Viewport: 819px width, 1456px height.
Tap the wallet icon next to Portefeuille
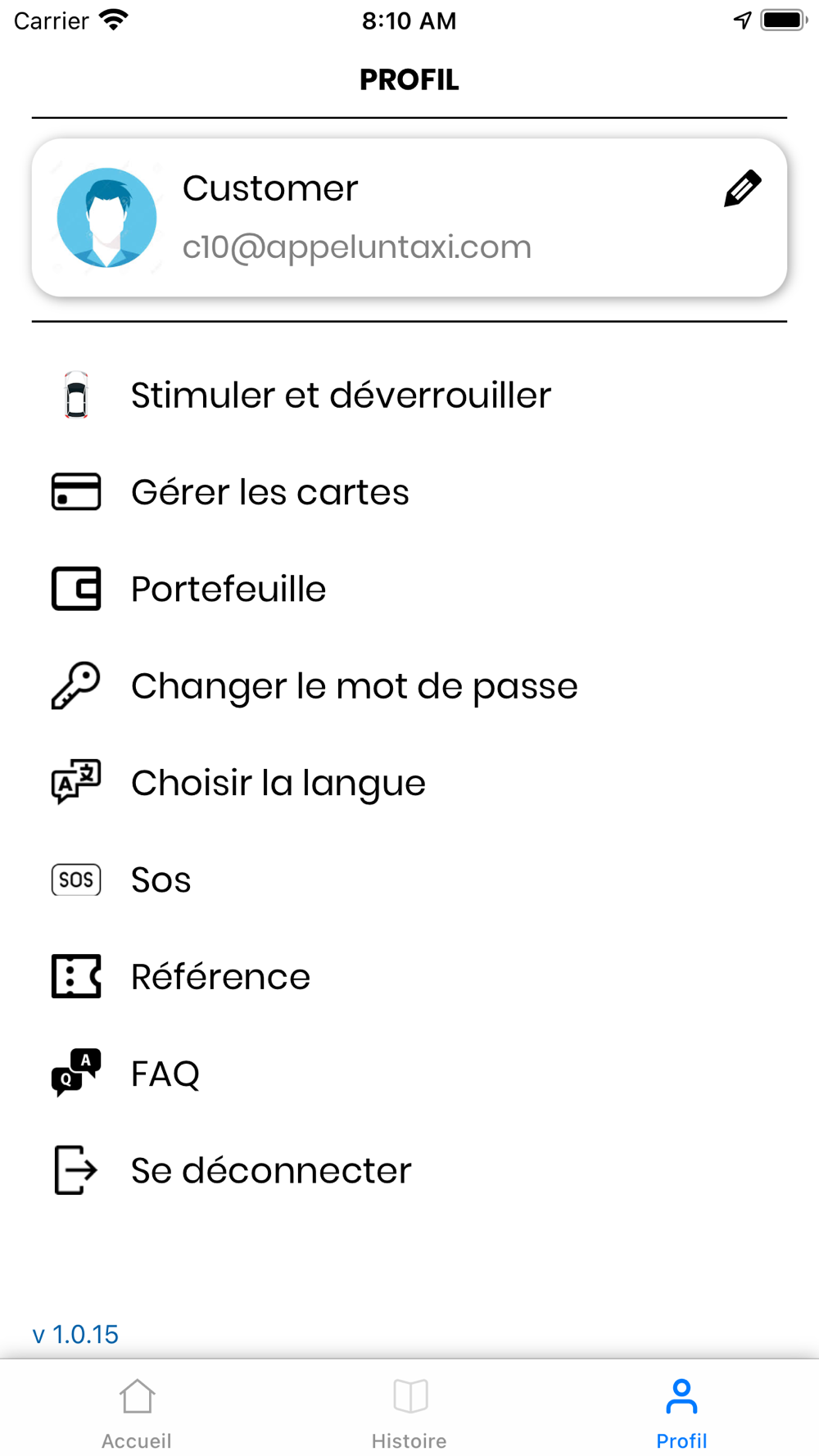76,589
